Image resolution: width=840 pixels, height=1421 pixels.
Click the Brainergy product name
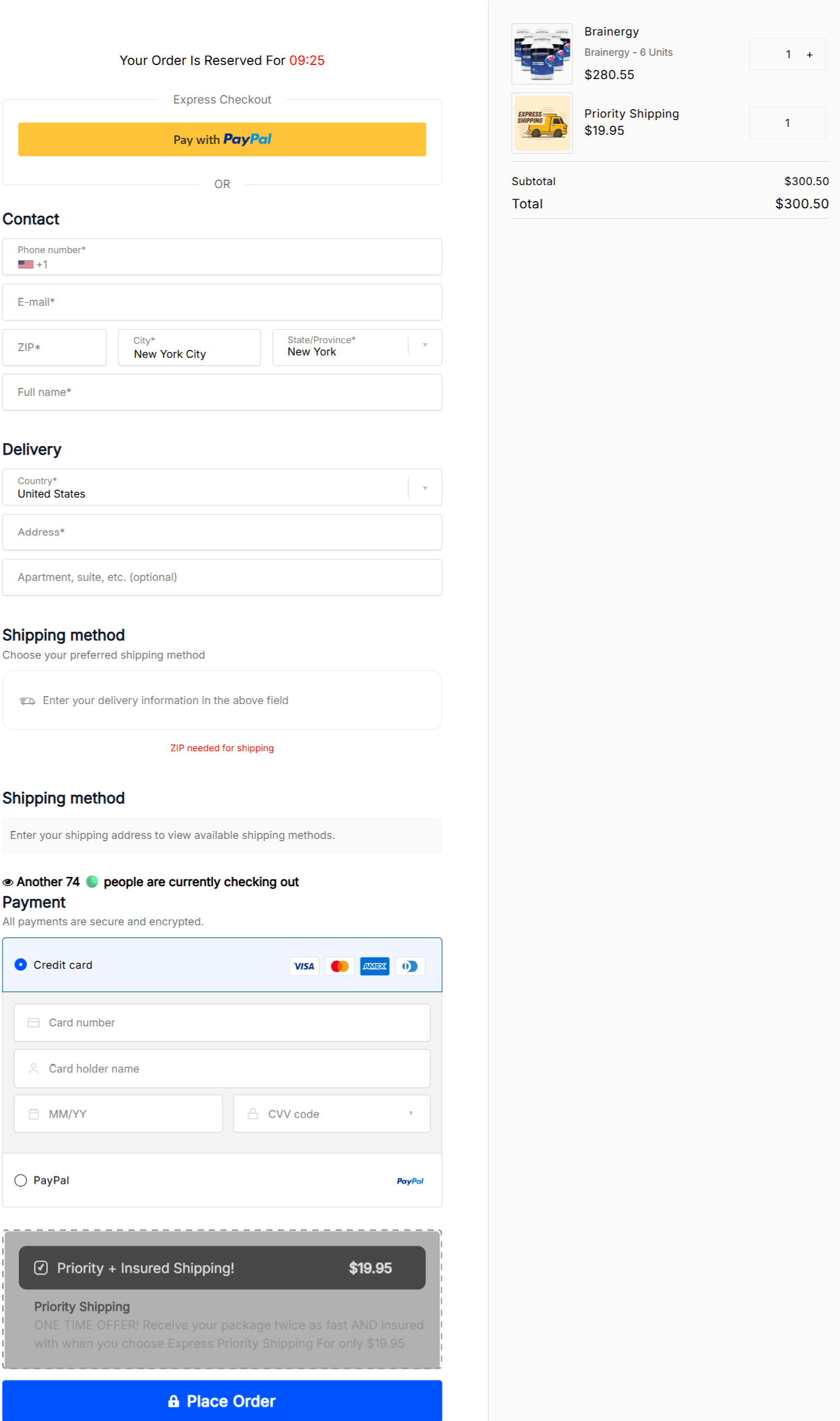611,32
